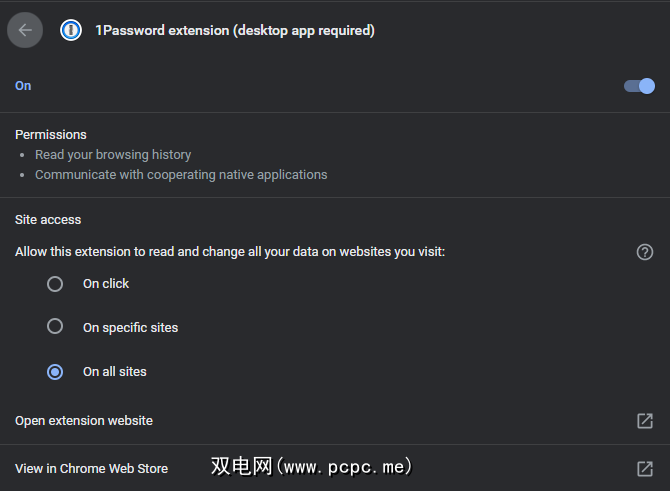View in Chrome Web Store link text
Screen dimensions: 670x491
(91, 468)
